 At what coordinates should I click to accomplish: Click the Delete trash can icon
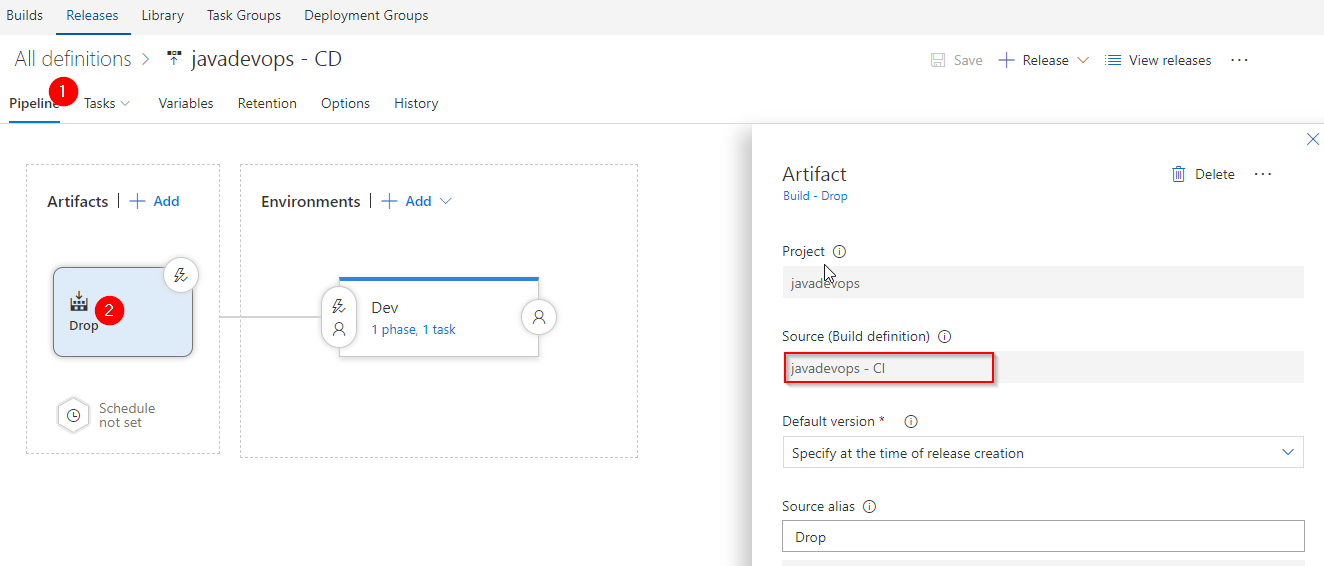pos(1179,174)
